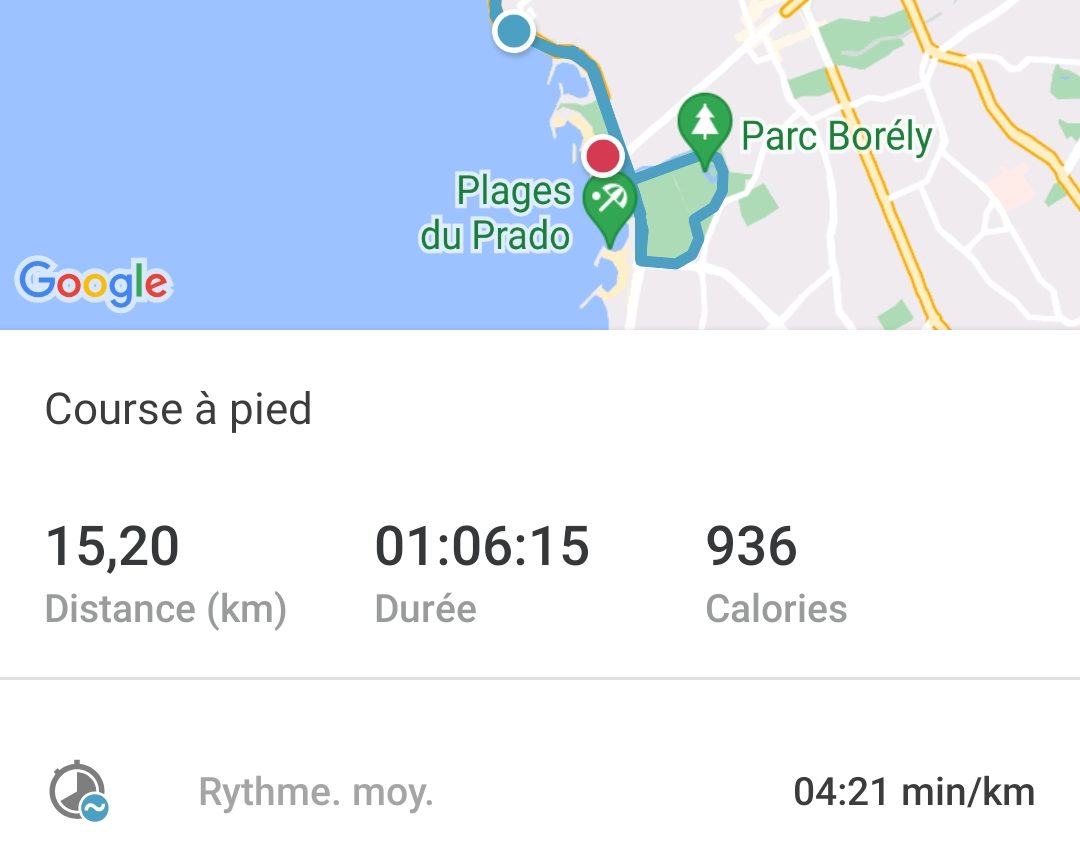Tap the Plages du Prado beach pin
The width and height of the screenshot is (1080, 860).
tap(610, 209)
